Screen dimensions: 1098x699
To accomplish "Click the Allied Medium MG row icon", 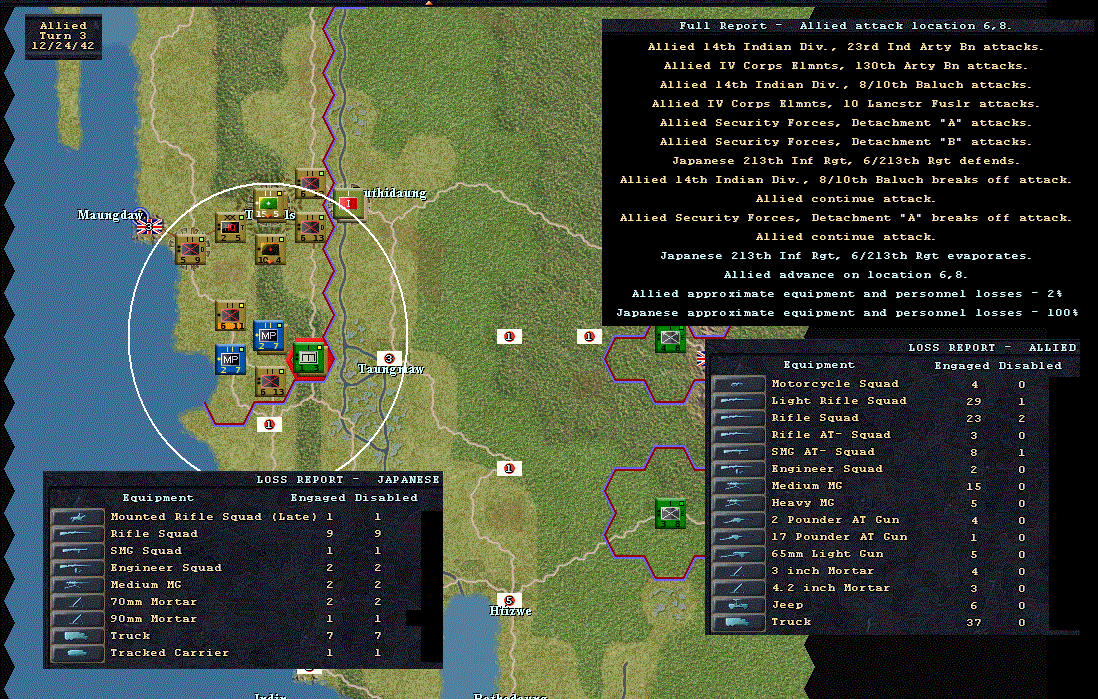I will coord(738,486).
